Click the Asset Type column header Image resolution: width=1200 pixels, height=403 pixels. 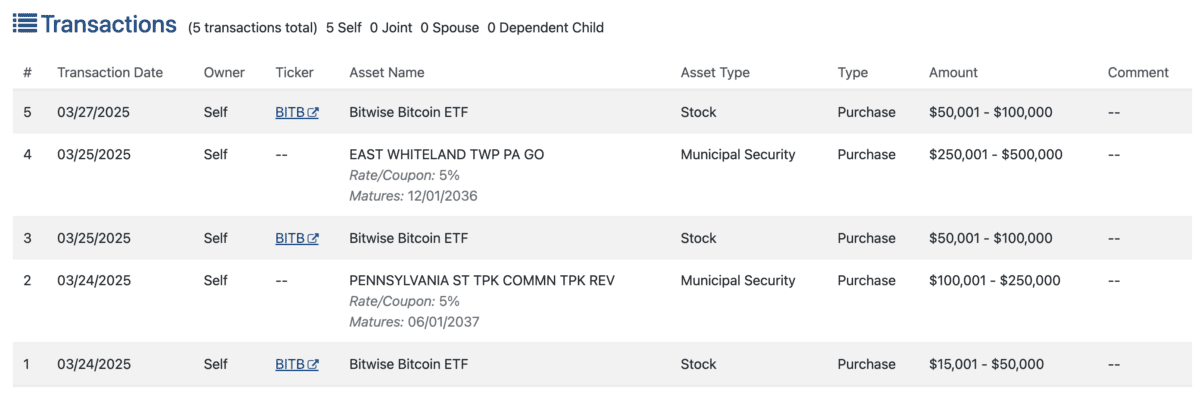(x=715, y=73)
